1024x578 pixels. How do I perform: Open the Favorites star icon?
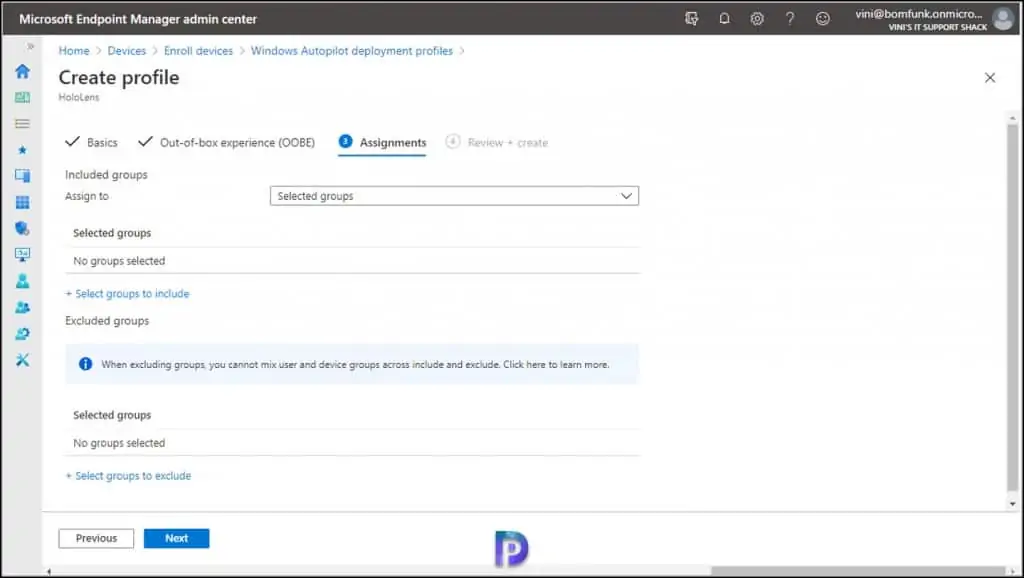pos(22,150)
